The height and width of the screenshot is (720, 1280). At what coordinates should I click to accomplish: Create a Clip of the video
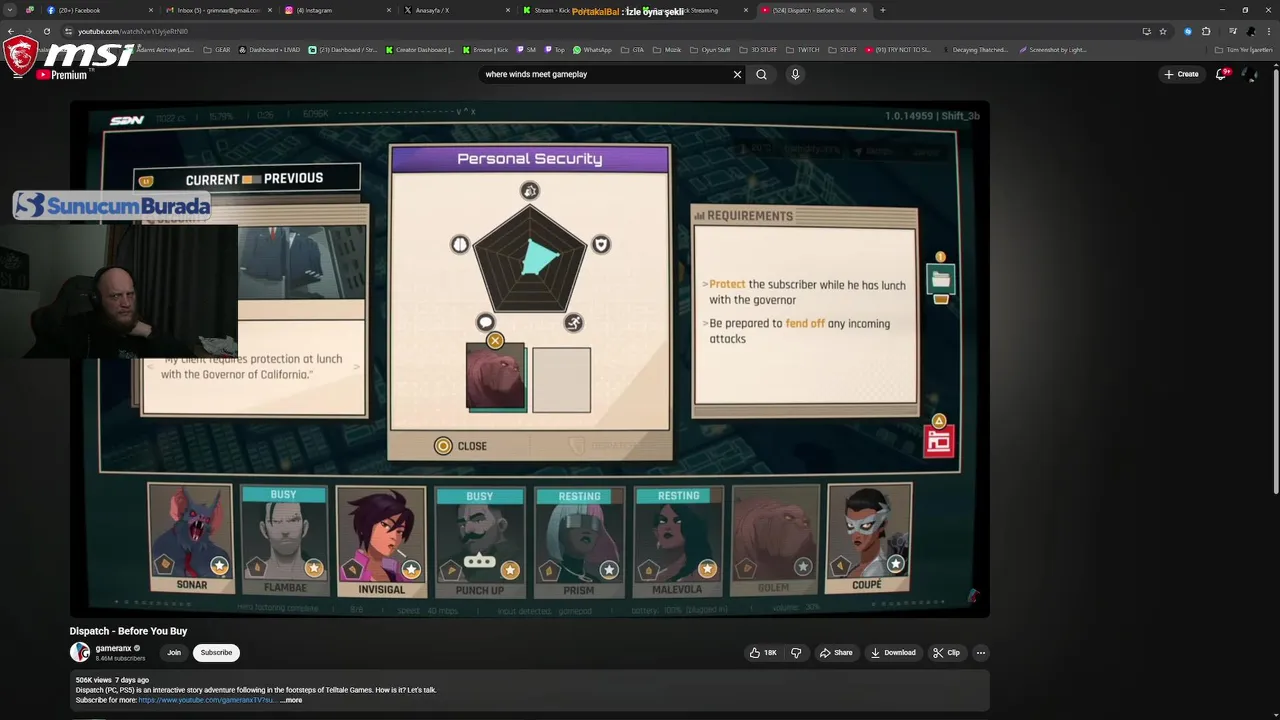946,652
